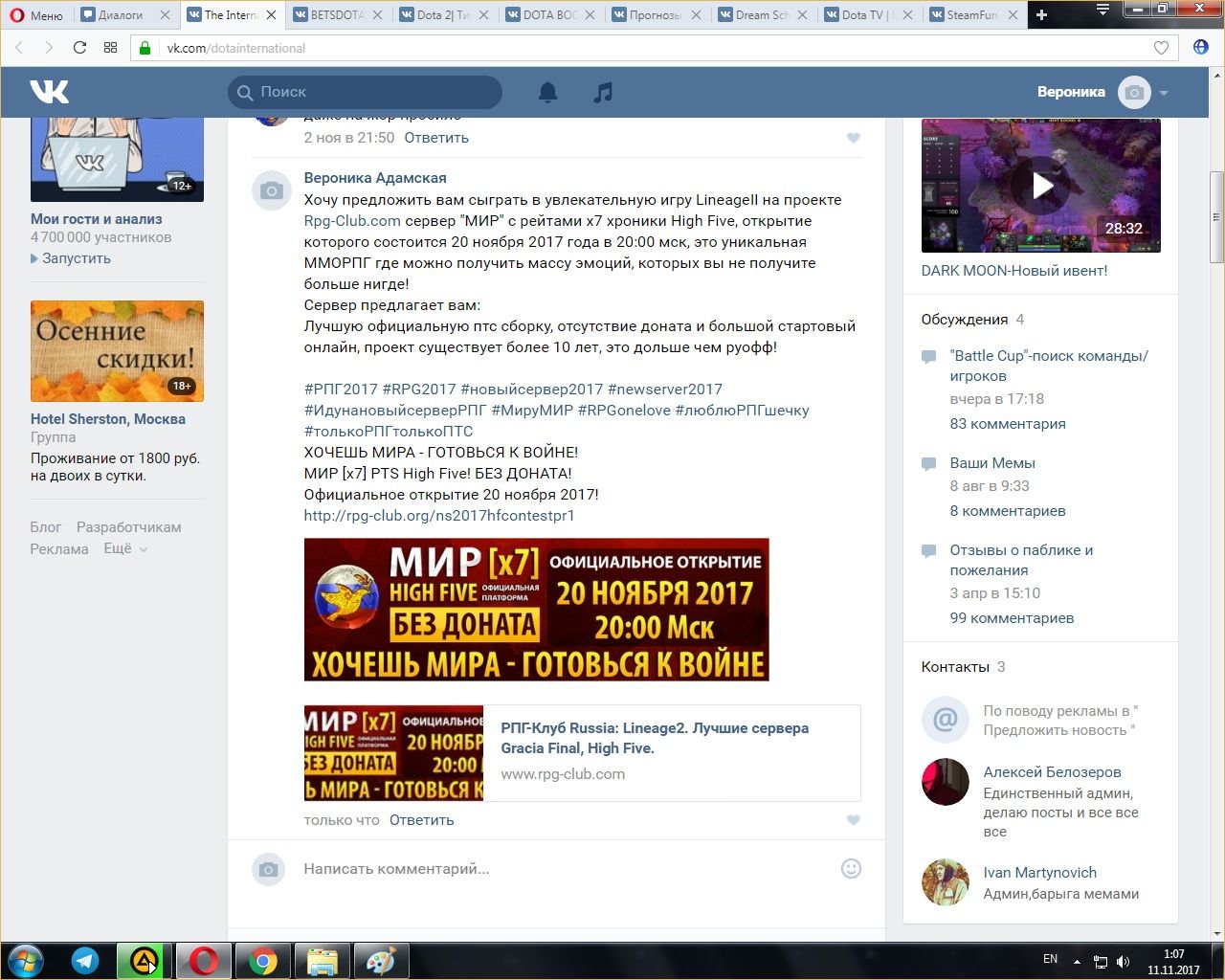Close the Прогнозы tab
The height and width of the screenshot is (980, 1225).
point(695,15)
